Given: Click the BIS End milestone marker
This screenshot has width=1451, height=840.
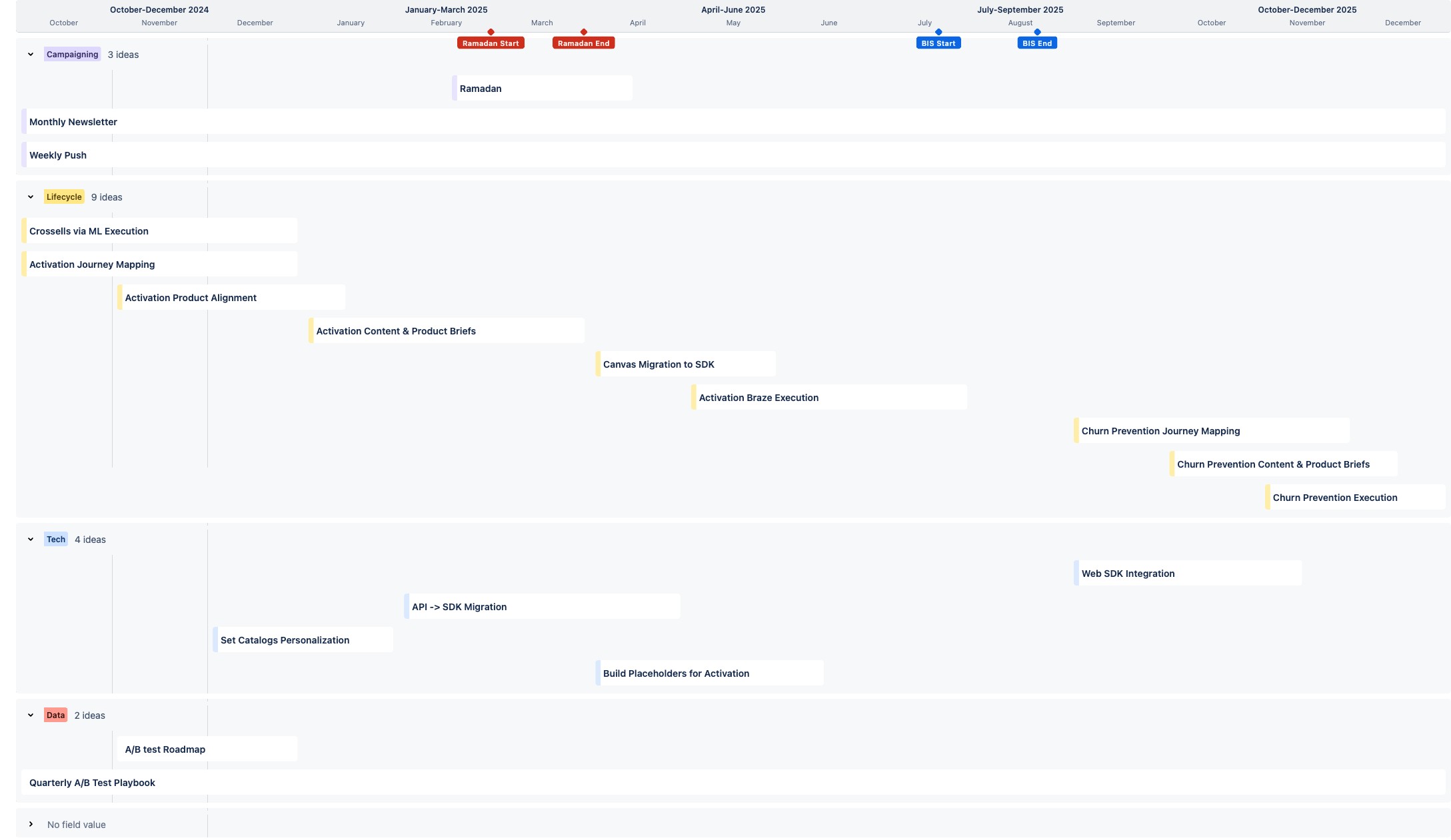Looking at the screenshot, I should [1037, 43].
